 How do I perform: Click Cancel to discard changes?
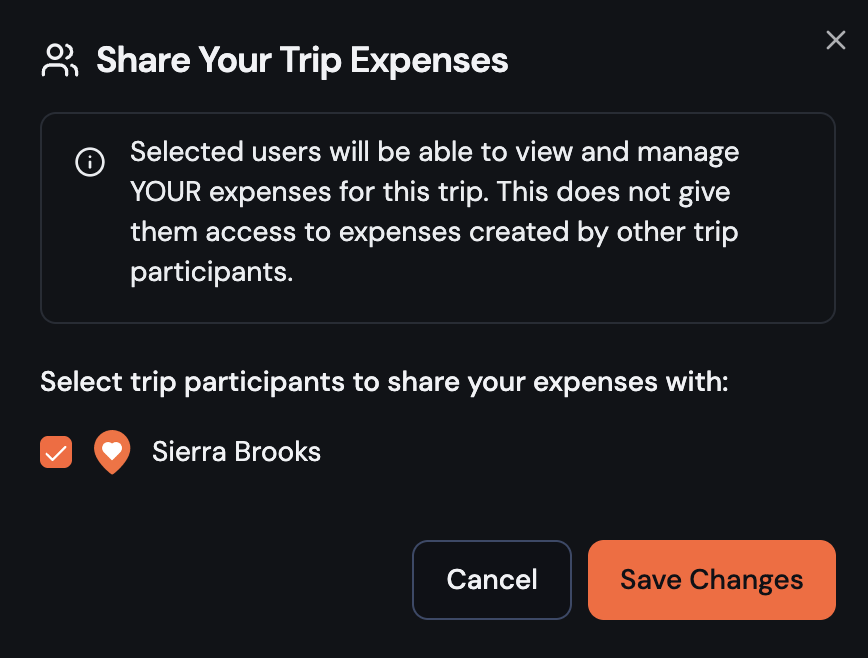click(492, 580)
